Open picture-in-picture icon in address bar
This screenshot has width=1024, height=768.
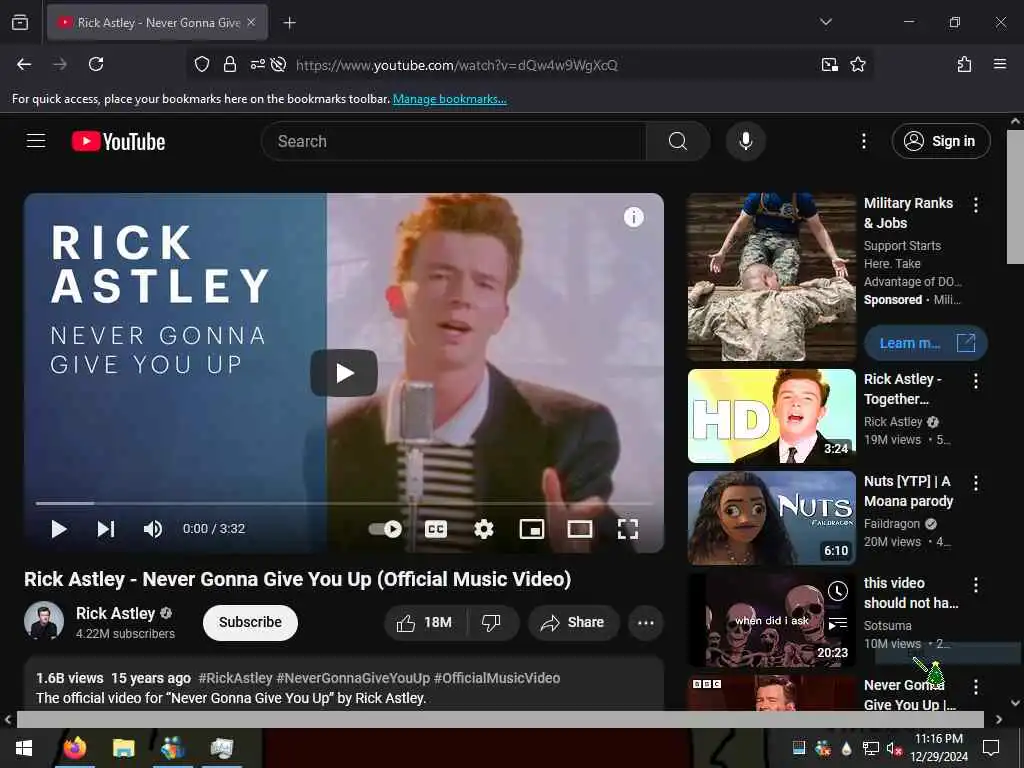pyautogui.click(x=829, y=64)
